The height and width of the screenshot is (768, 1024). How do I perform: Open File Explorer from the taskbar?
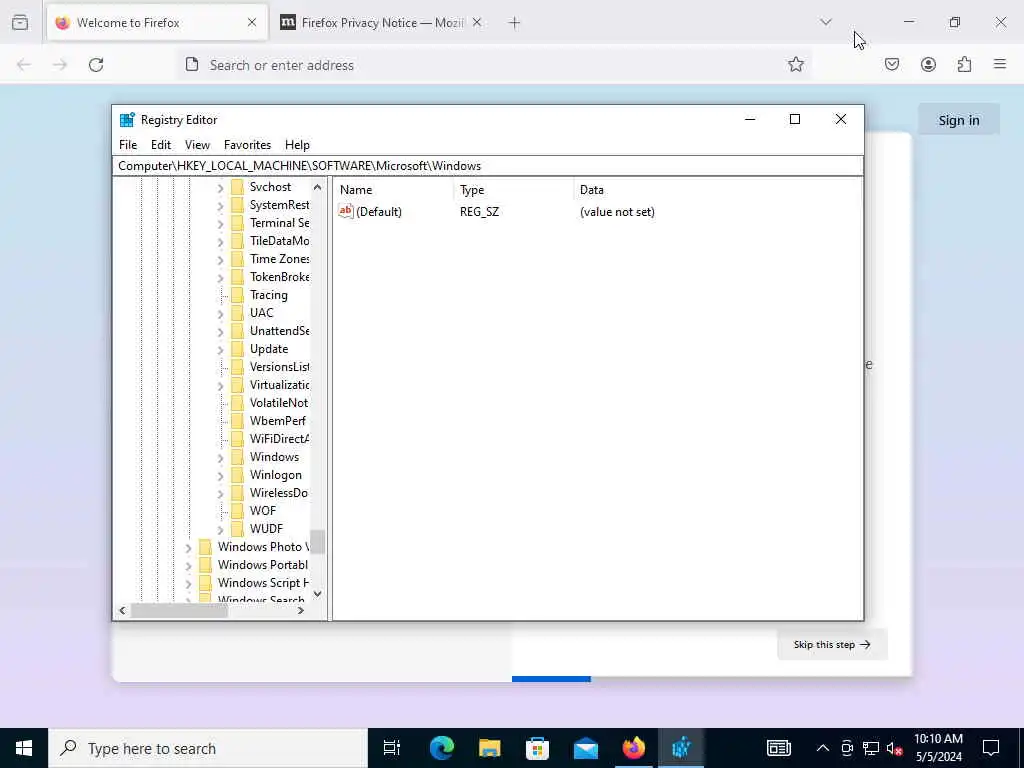[490, 748]
